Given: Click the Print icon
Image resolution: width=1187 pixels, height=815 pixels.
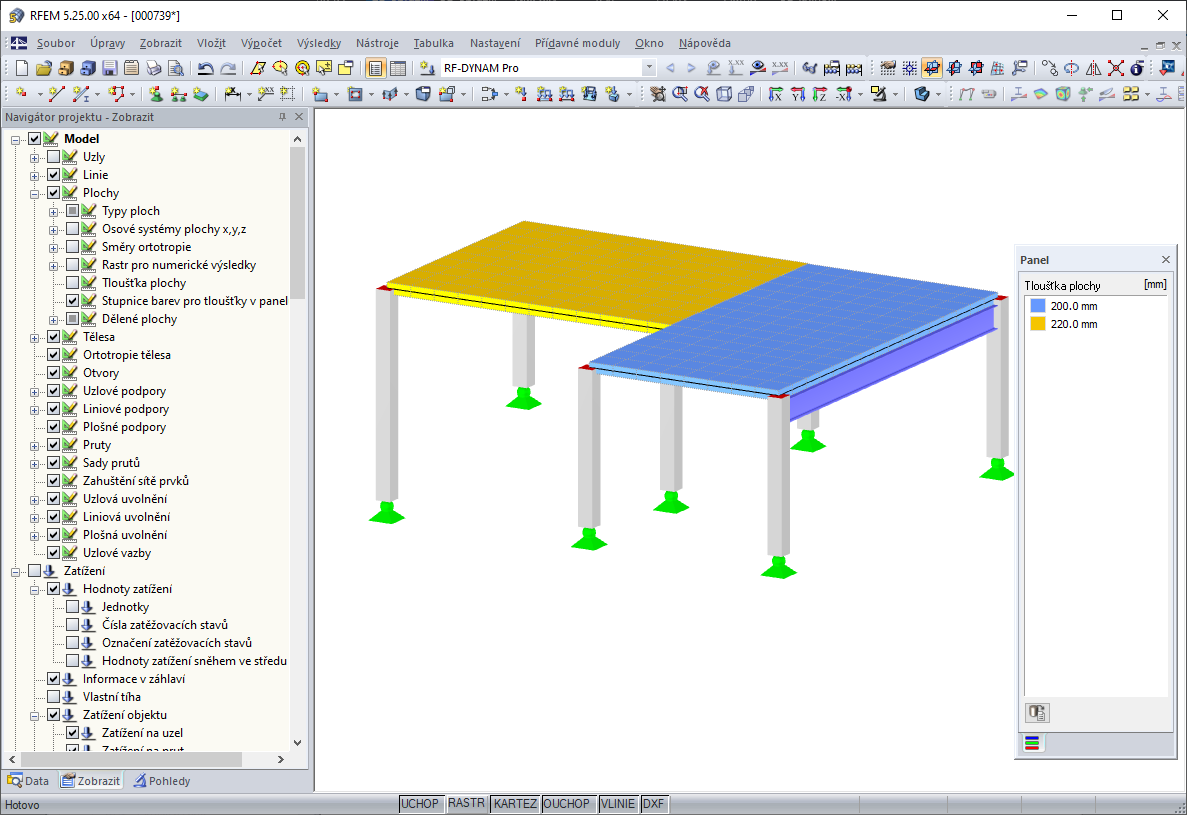Looking at the screenshot, I should pos(154,68).
